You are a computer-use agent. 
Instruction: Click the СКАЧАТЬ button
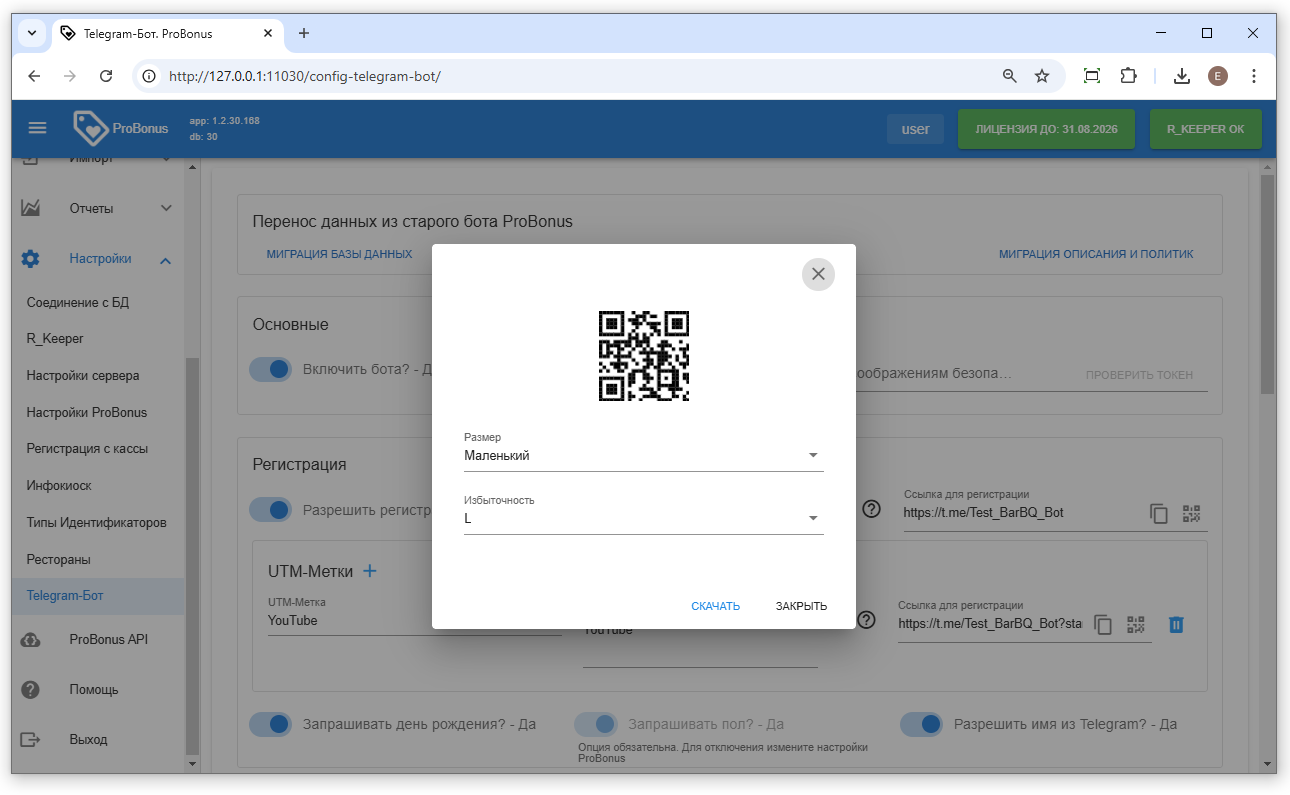pyautogui.click(x=715, y=606)
